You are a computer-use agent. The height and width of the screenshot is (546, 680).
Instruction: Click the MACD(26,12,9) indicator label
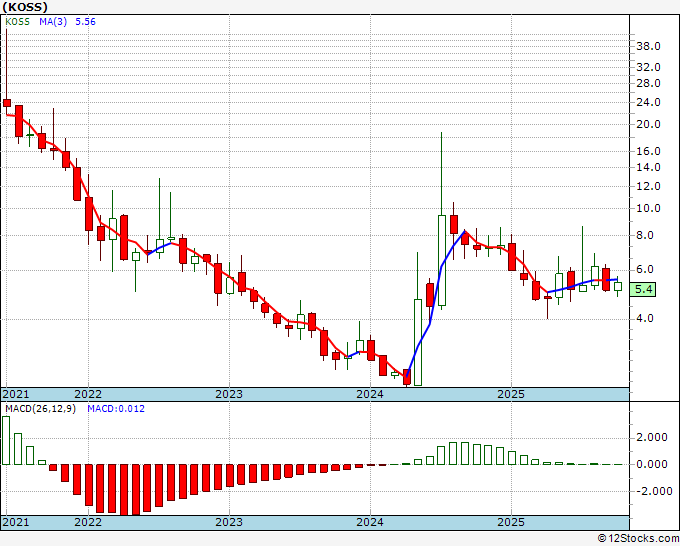[x=40, y=409]
